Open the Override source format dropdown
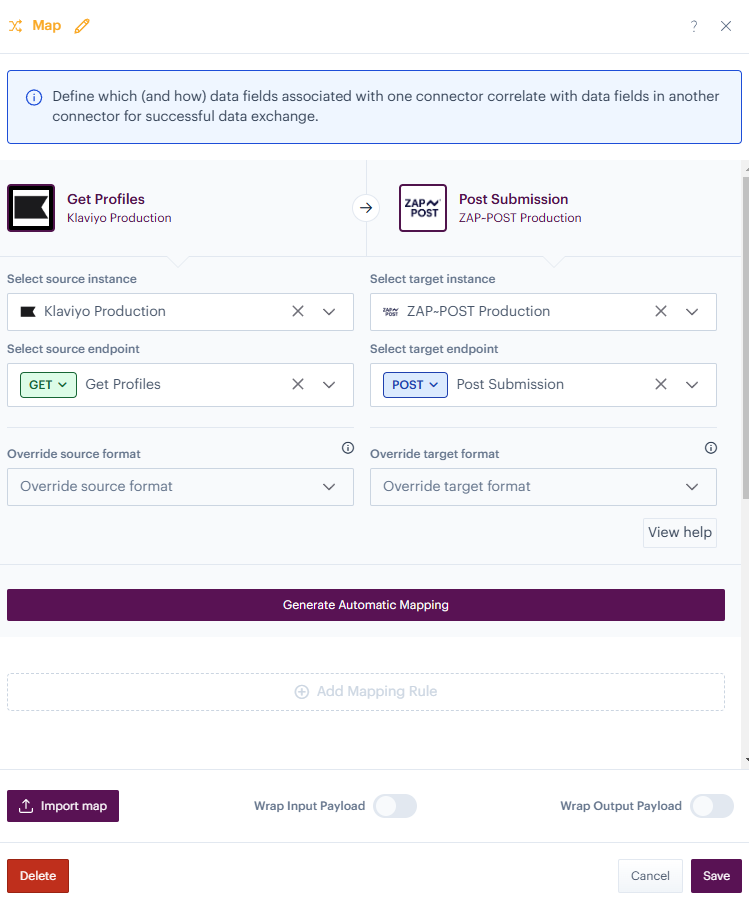749x899 pixels. 180,487
